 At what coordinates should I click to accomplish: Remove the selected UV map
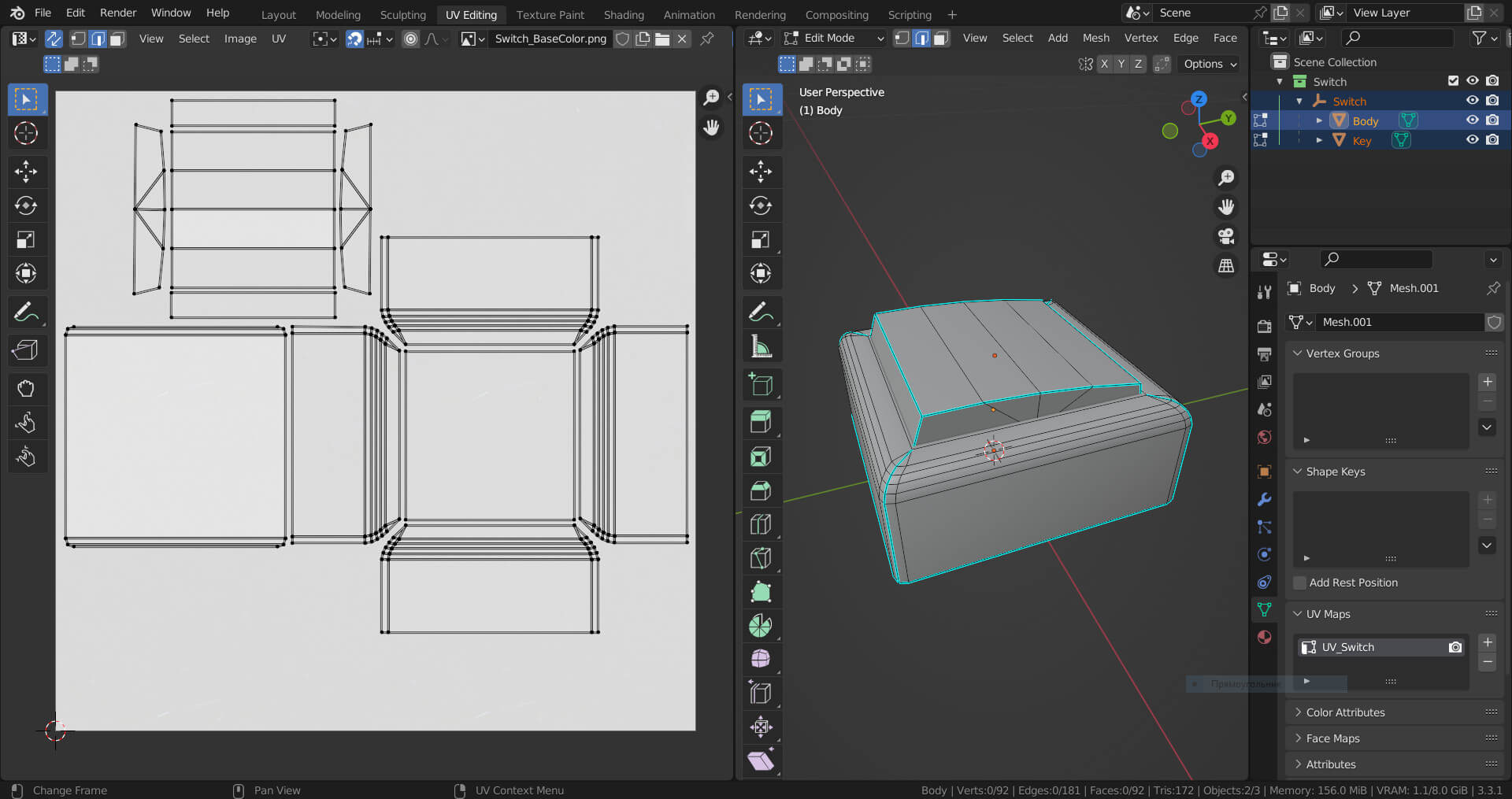[x=1487, y=662]
